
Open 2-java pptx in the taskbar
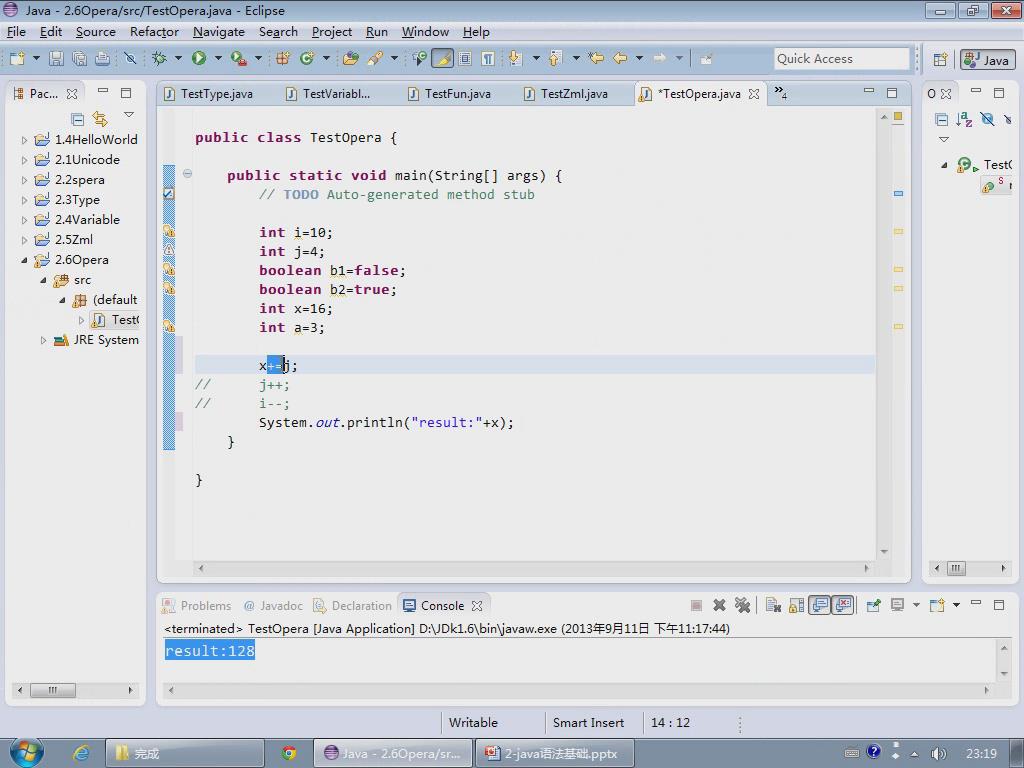(554, 754)
